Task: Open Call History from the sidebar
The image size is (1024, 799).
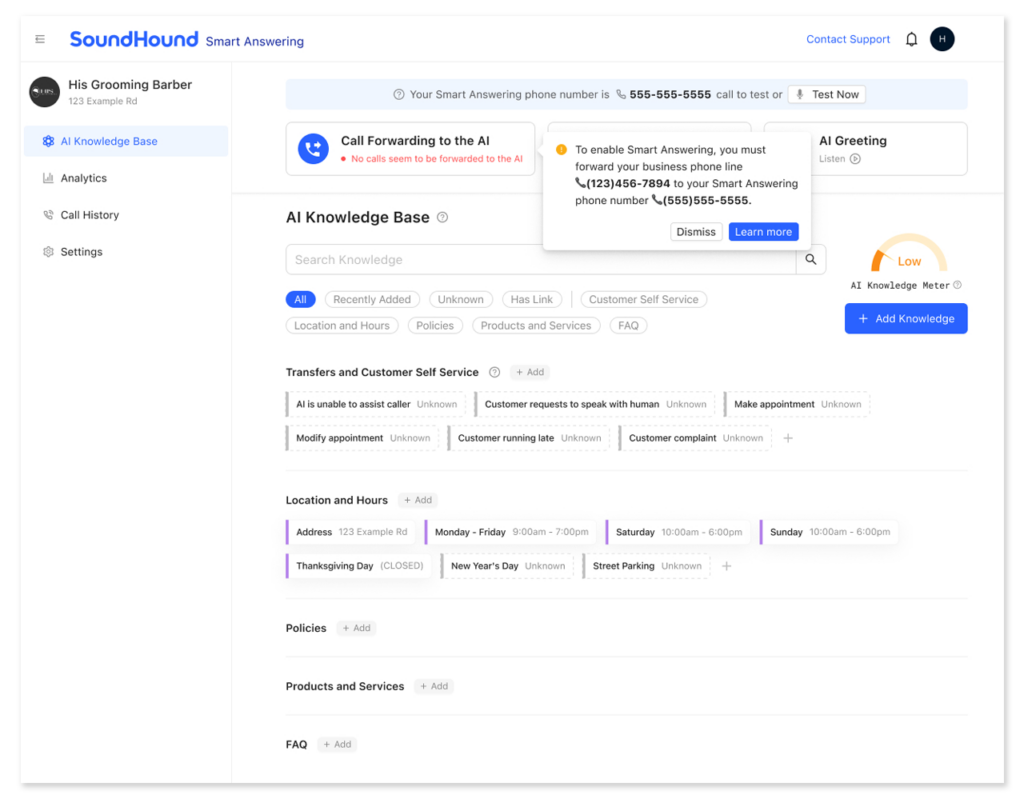Action: (x=125, y=215)
